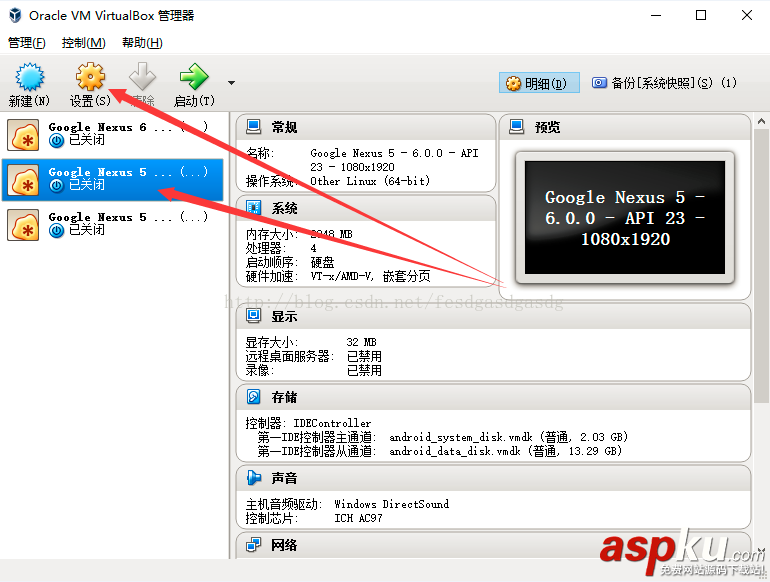
Task: Switch to 备份[系统快照](S) snapshots view
Action: click(664, 83)
